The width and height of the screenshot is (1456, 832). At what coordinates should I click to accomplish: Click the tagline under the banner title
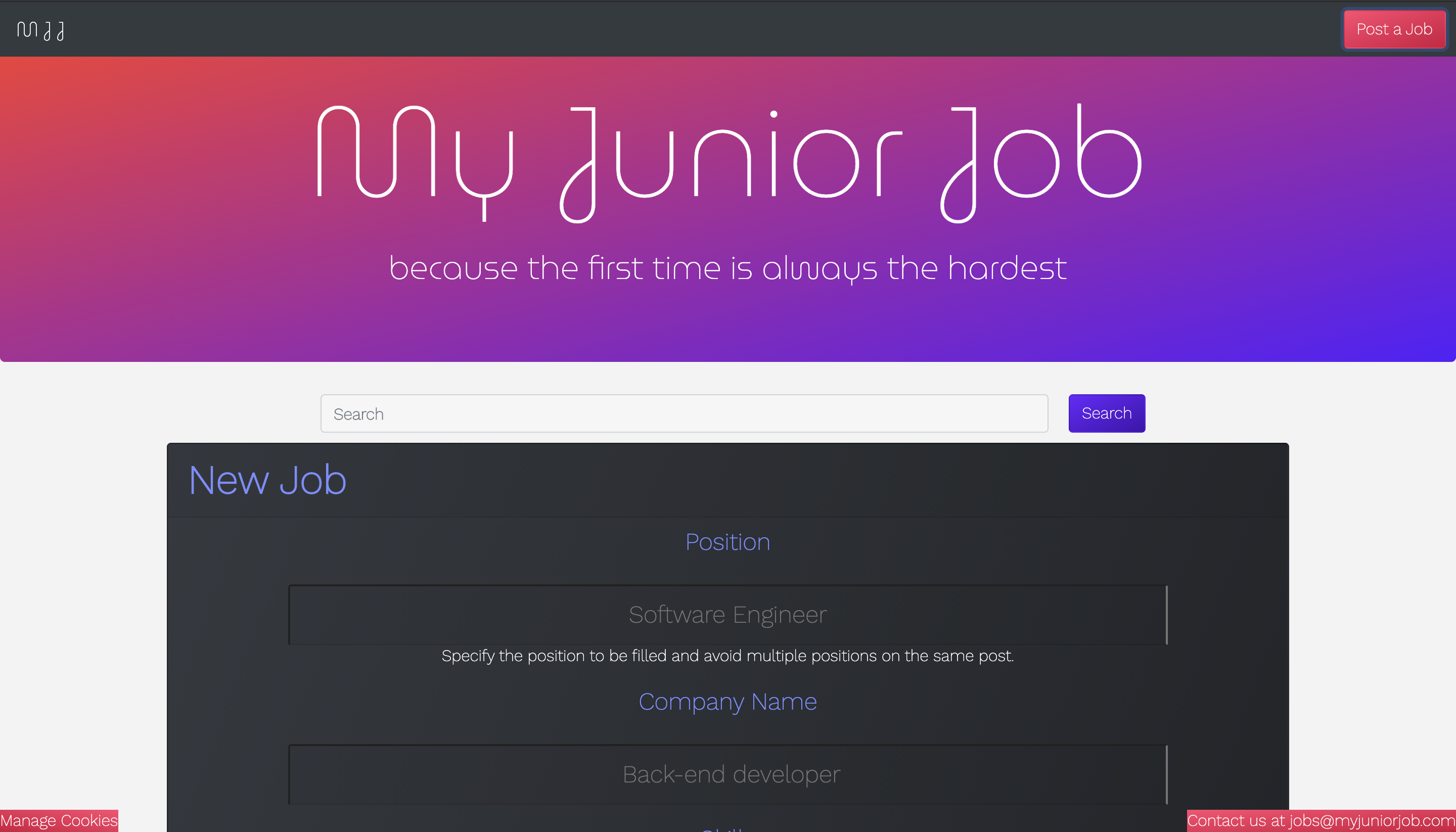[x=727, y=268]
